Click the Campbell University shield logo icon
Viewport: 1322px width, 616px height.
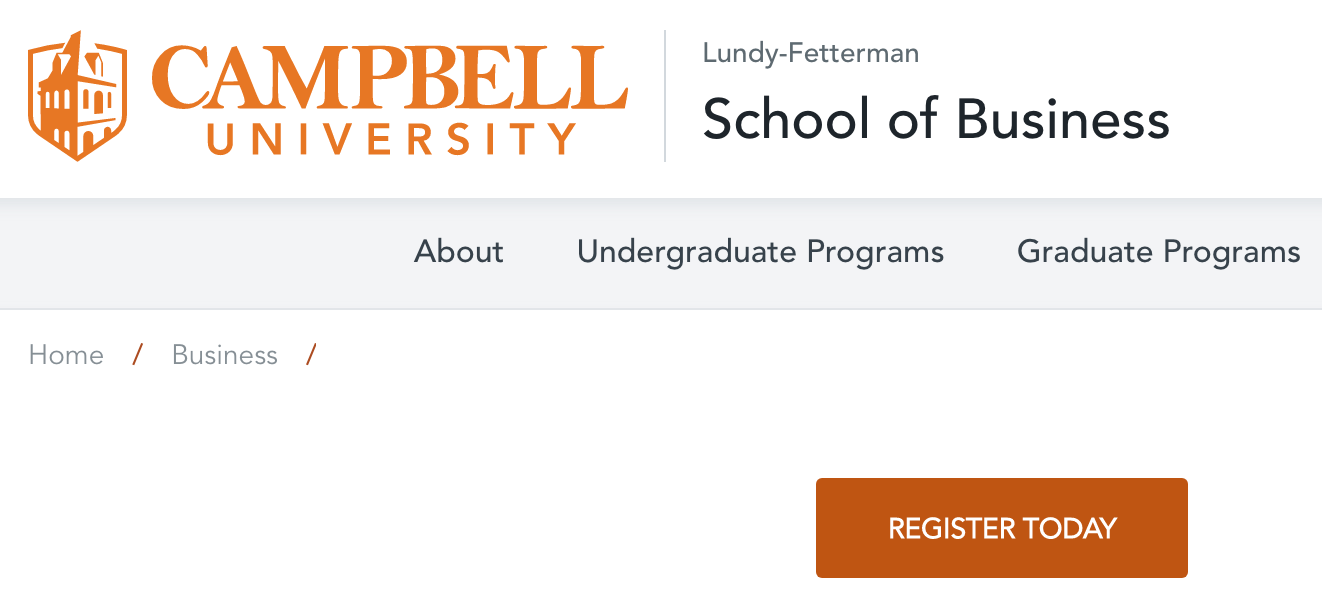pyautogui.click(x=78, y=96)
